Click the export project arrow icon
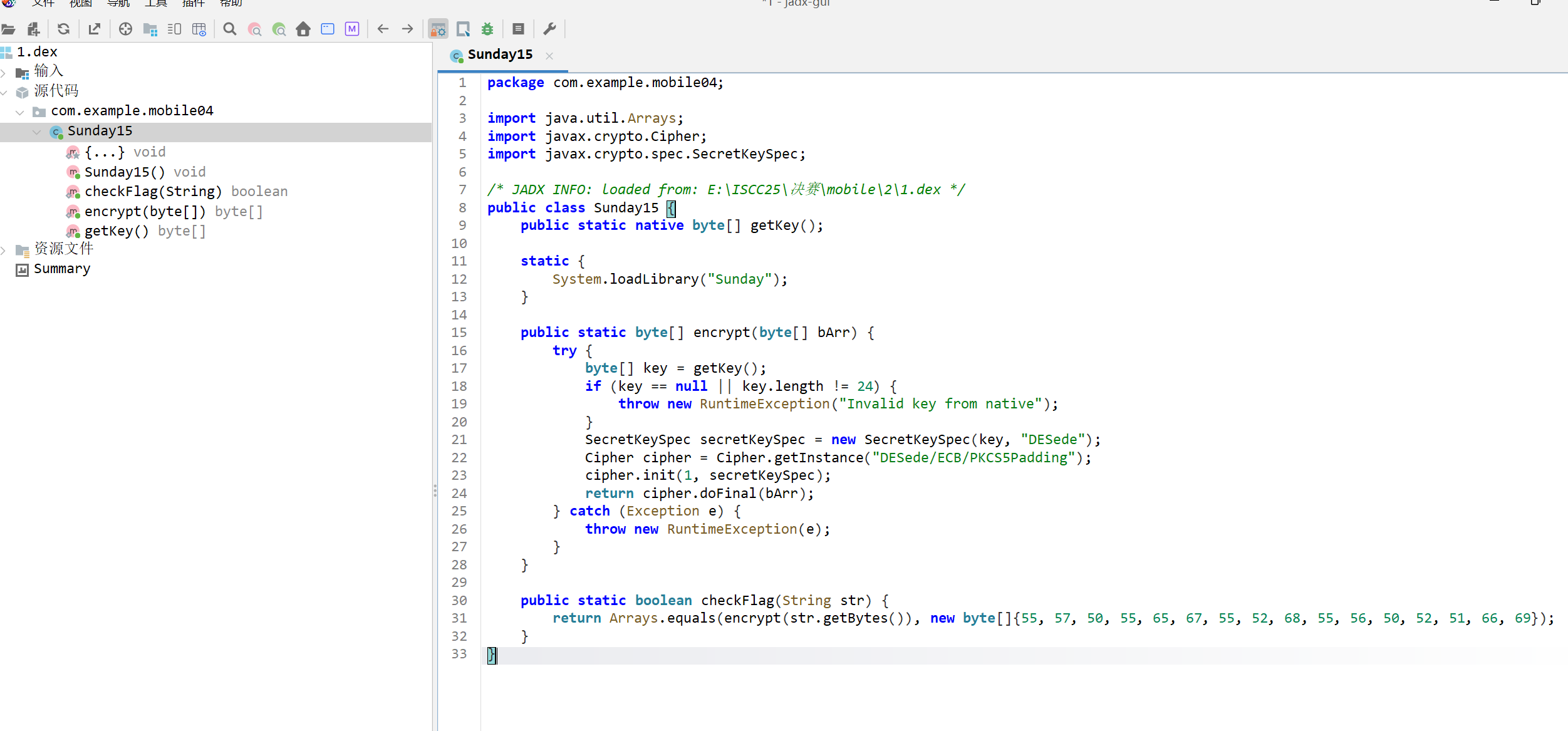 [95, 29]
